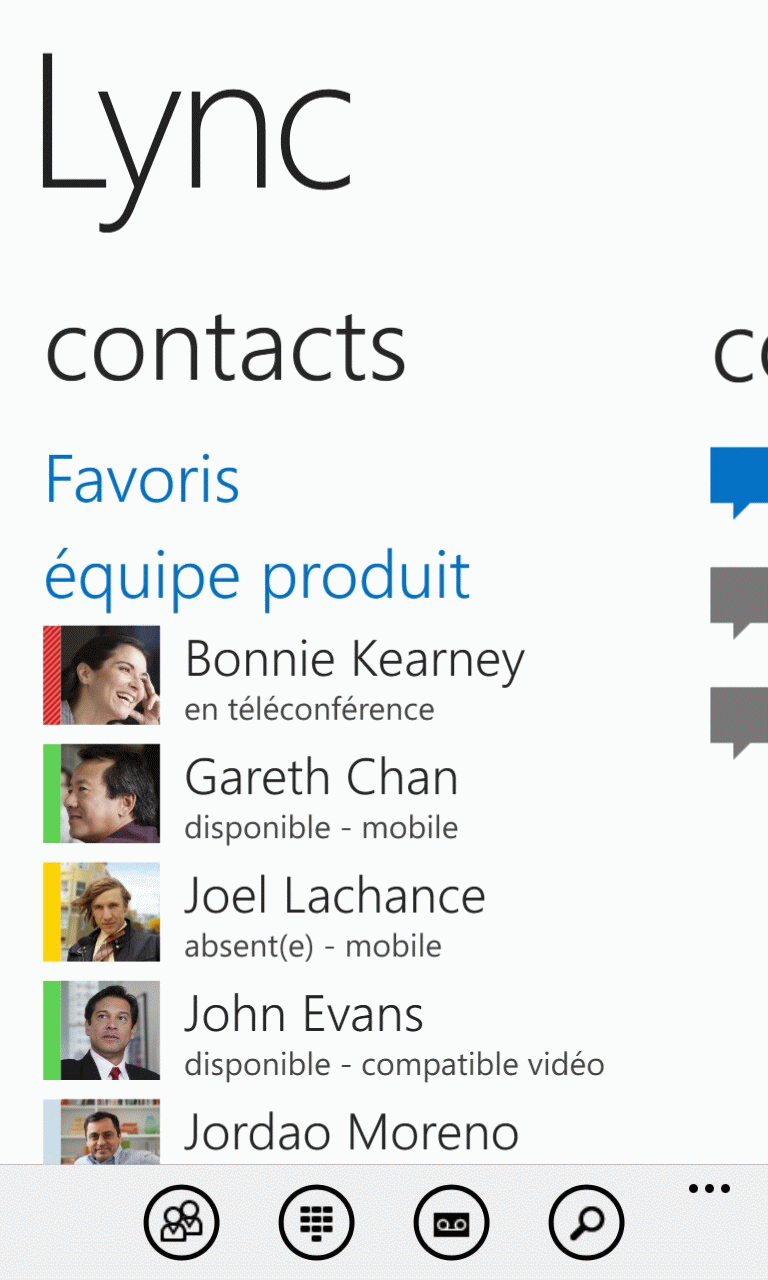The width and height of the screenshot is (768, 1280).
Task: Select John Evans contact name
Action: [304, 1013]
